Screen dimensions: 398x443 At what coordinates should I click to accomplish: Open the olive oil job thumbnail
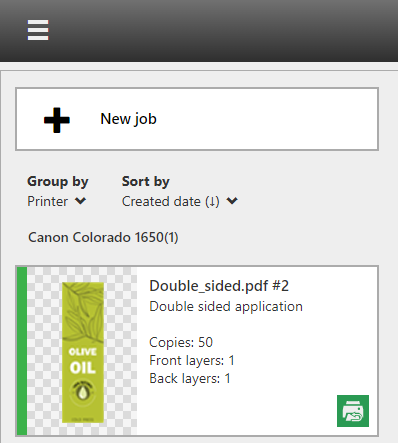coord(83,352)
